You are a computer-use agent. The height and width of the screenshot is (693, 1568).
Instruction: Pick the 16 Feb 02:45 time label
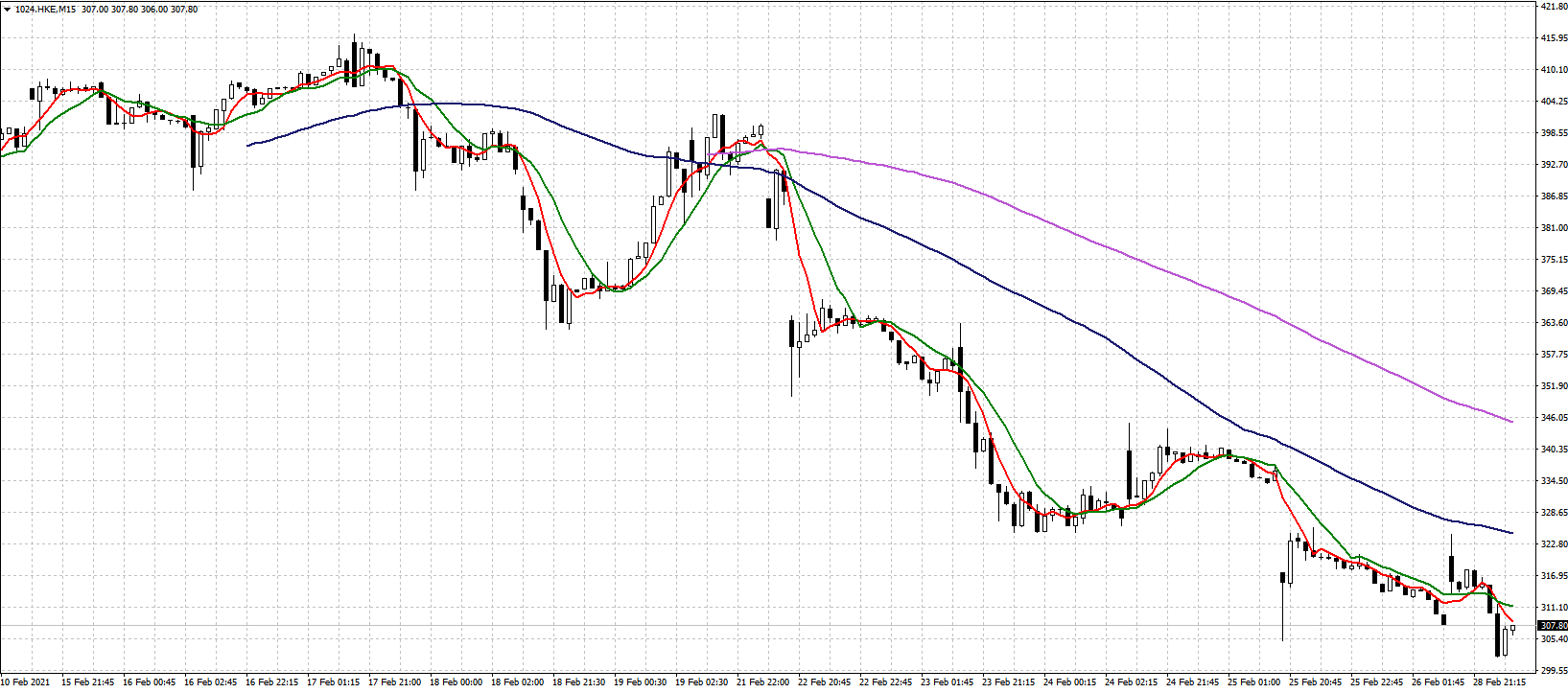tap(211, 682)
